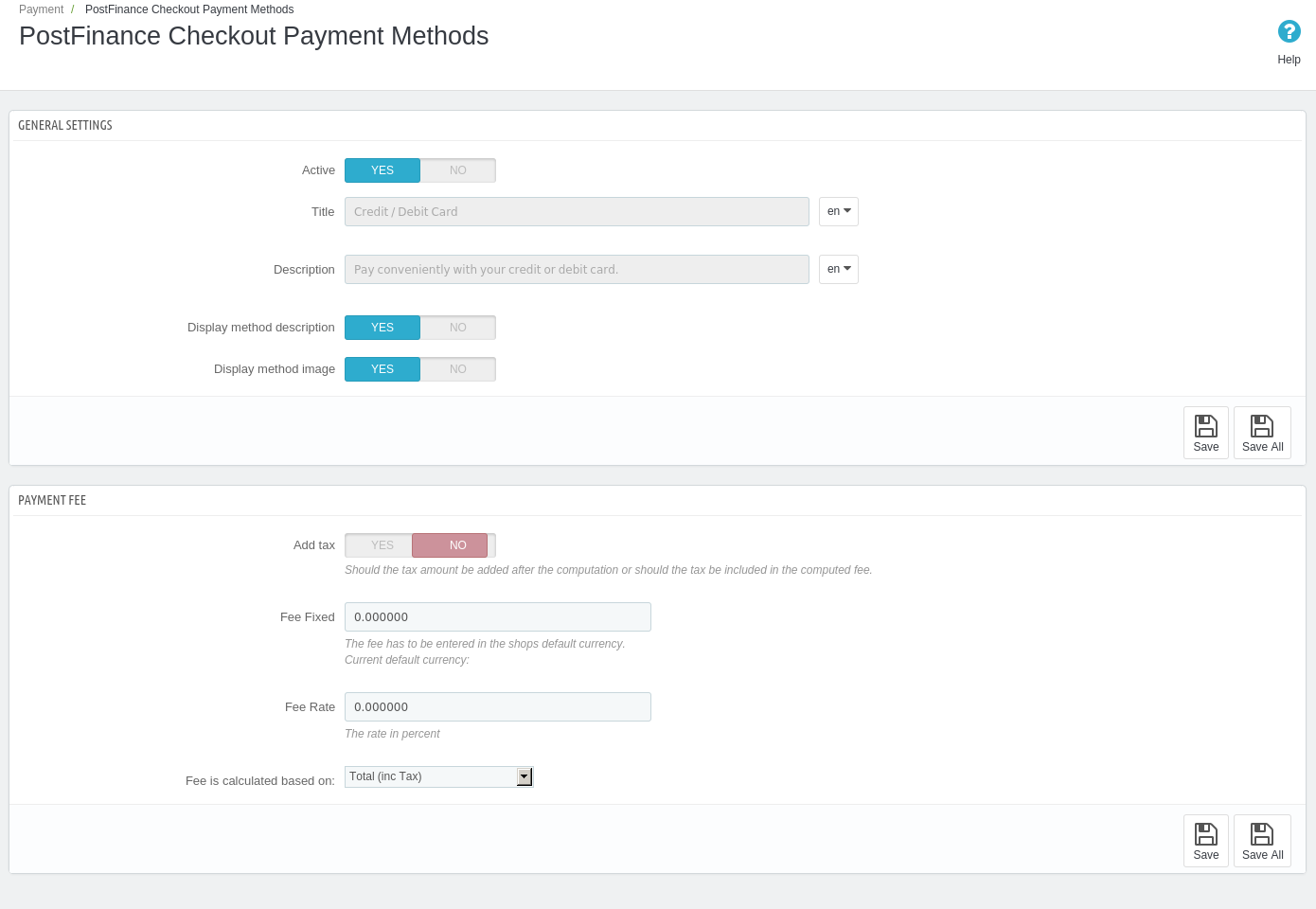Image resolution: width=1316 pixels, height=909 pixels.
Task: Click the GENERAL SETTINGS panel heading
Action: (65, 125)
